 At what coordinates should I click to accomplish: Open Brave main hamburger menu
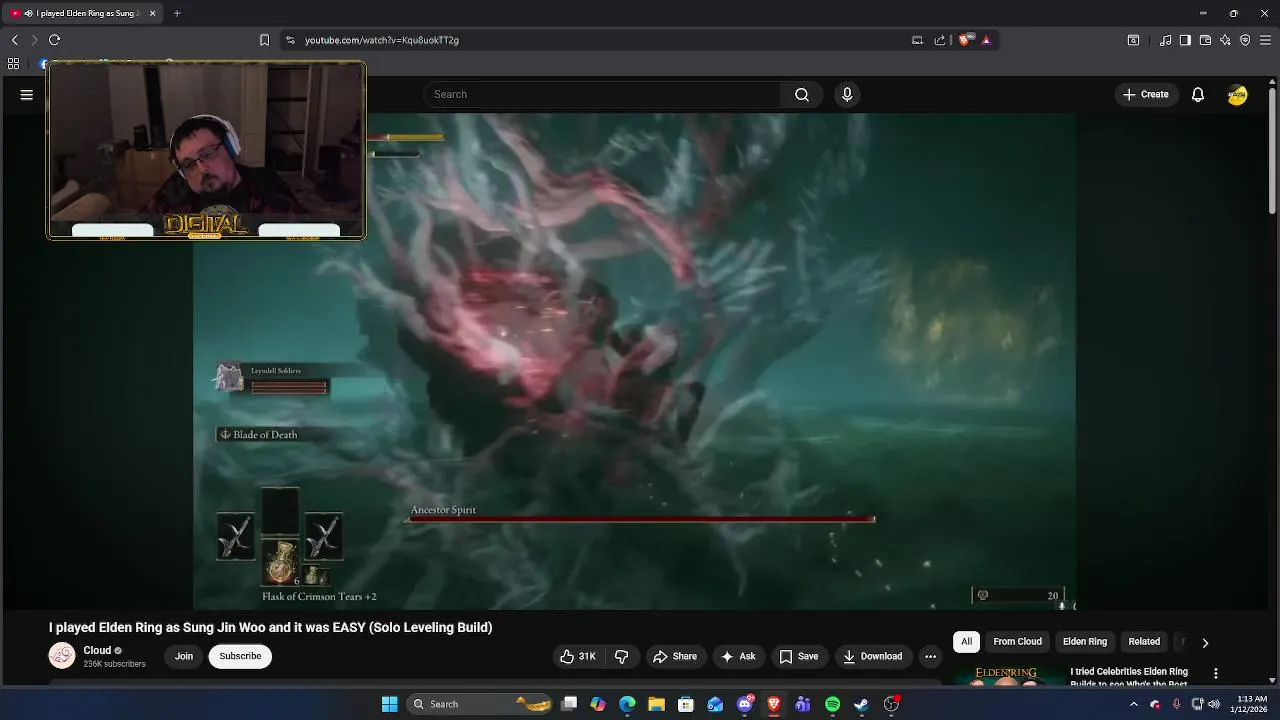click(1265, 40)
